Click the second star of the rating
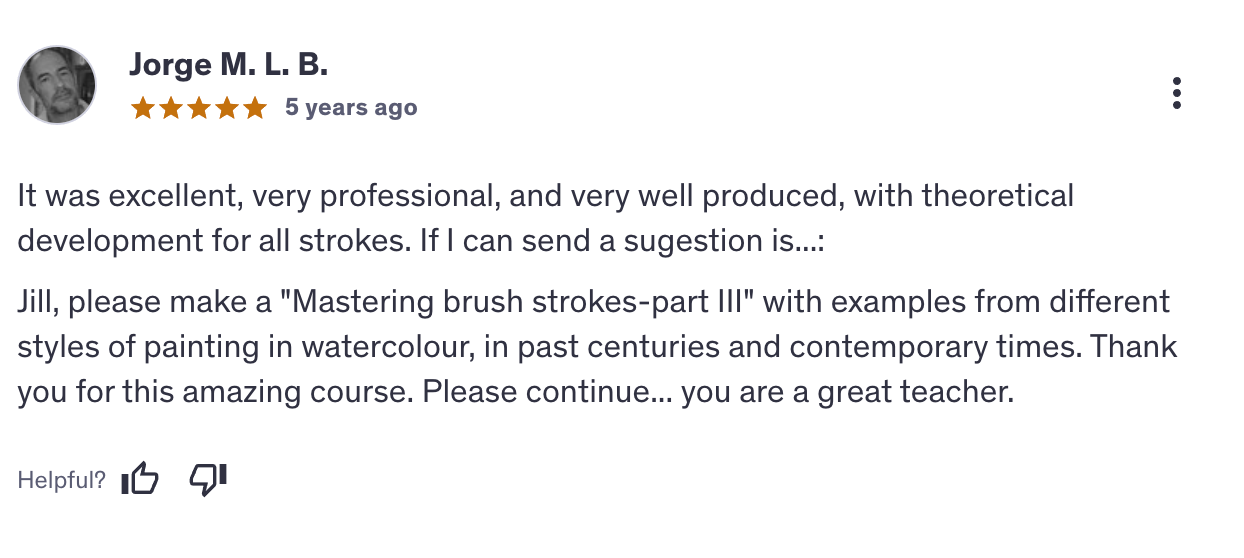Viewport: 1244px width, 558px height. [x=170, y=107]
